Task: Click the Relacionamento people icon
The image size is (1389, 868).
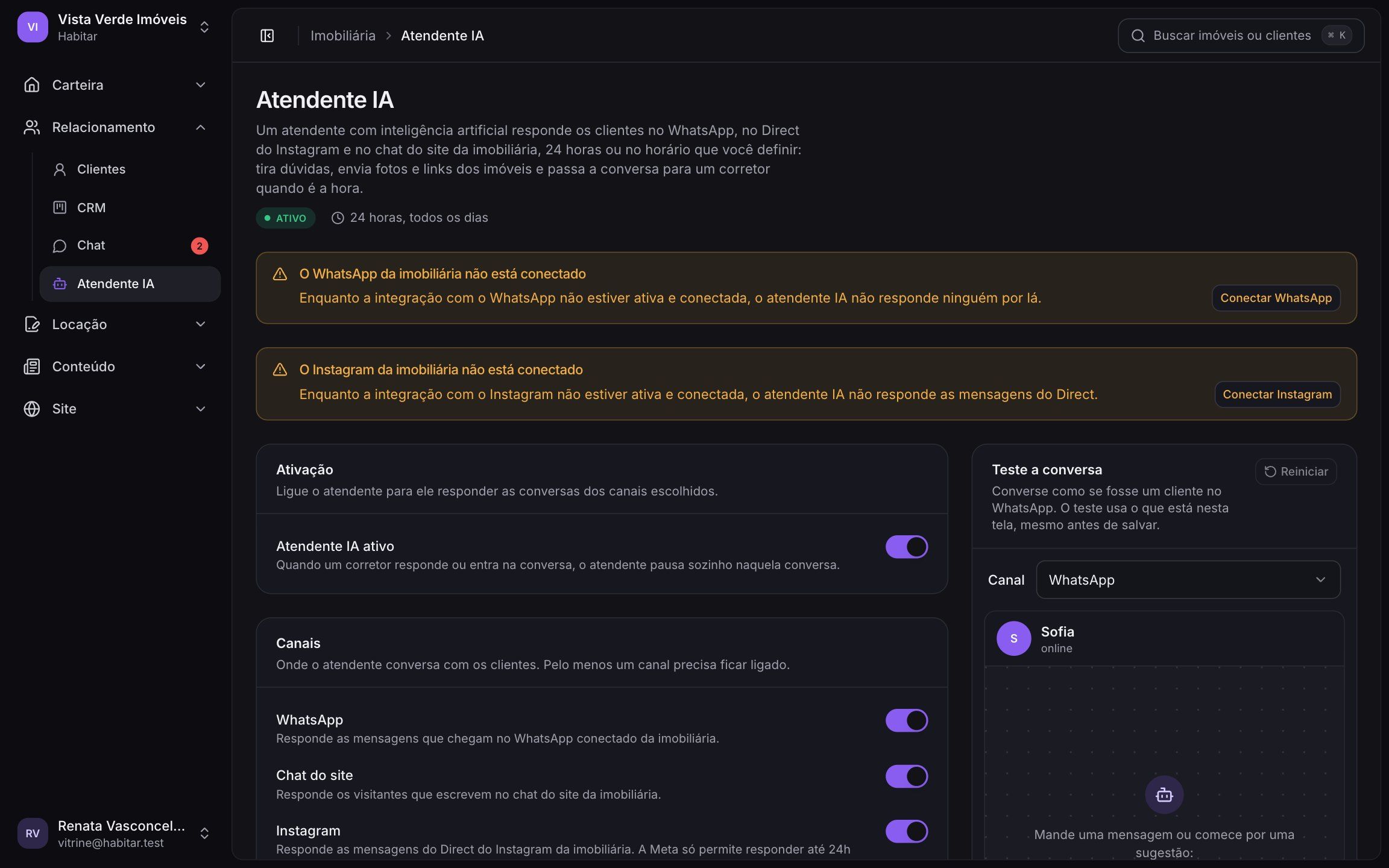Action: (x=31, y=127)
